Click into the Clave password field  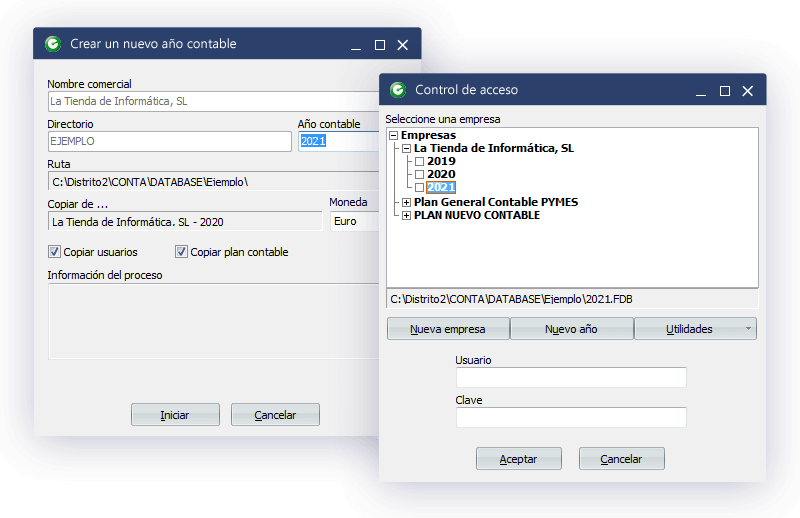(571, 417)
